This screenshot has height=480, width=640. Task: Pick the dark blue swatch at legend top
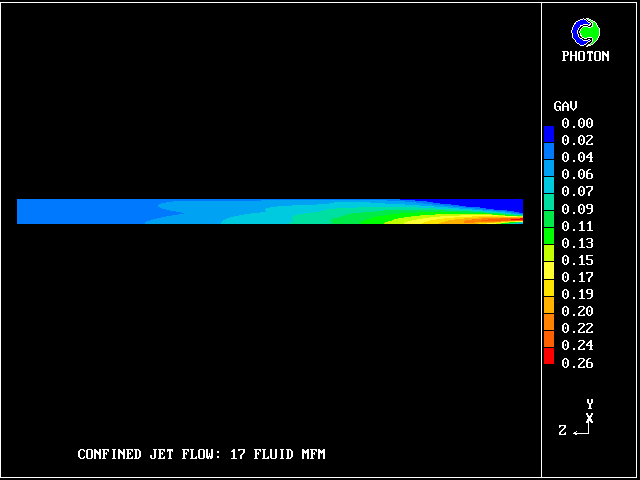point(548,133)
